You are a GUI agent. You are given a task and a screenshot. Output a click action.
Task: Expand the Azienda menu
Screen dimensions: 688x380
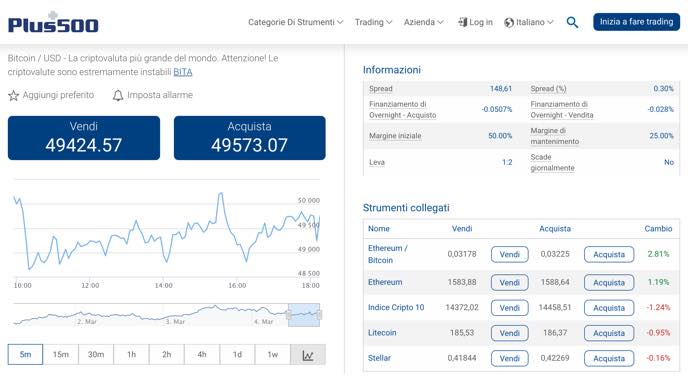423,22
